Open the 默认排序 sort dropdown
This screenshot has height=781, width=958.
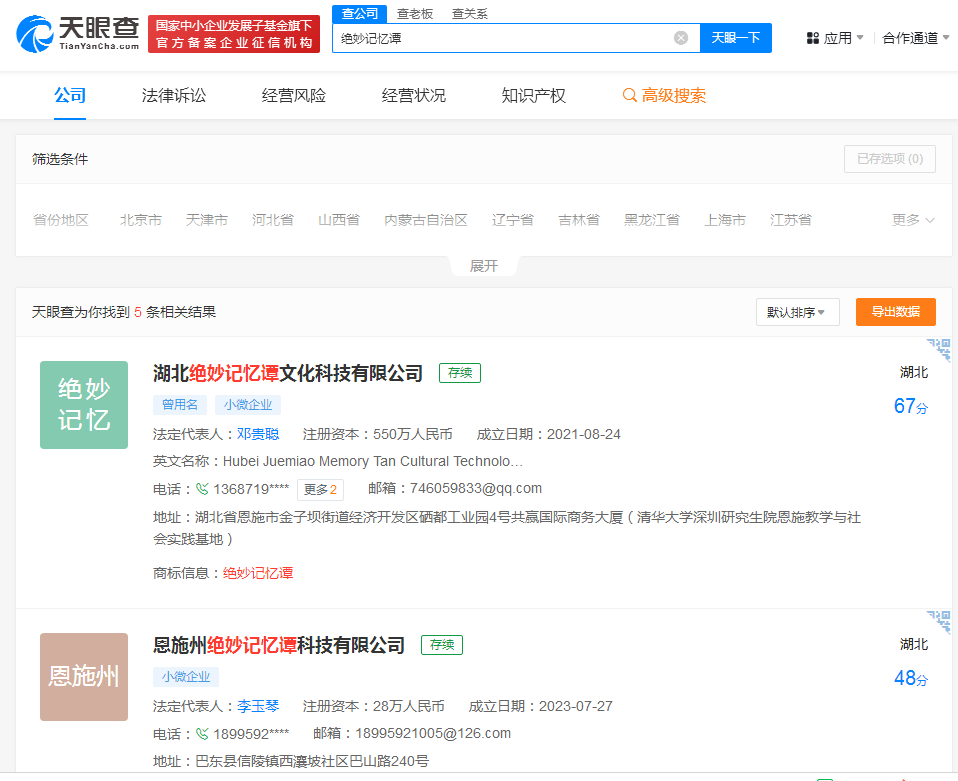click(x=797, y=312)
